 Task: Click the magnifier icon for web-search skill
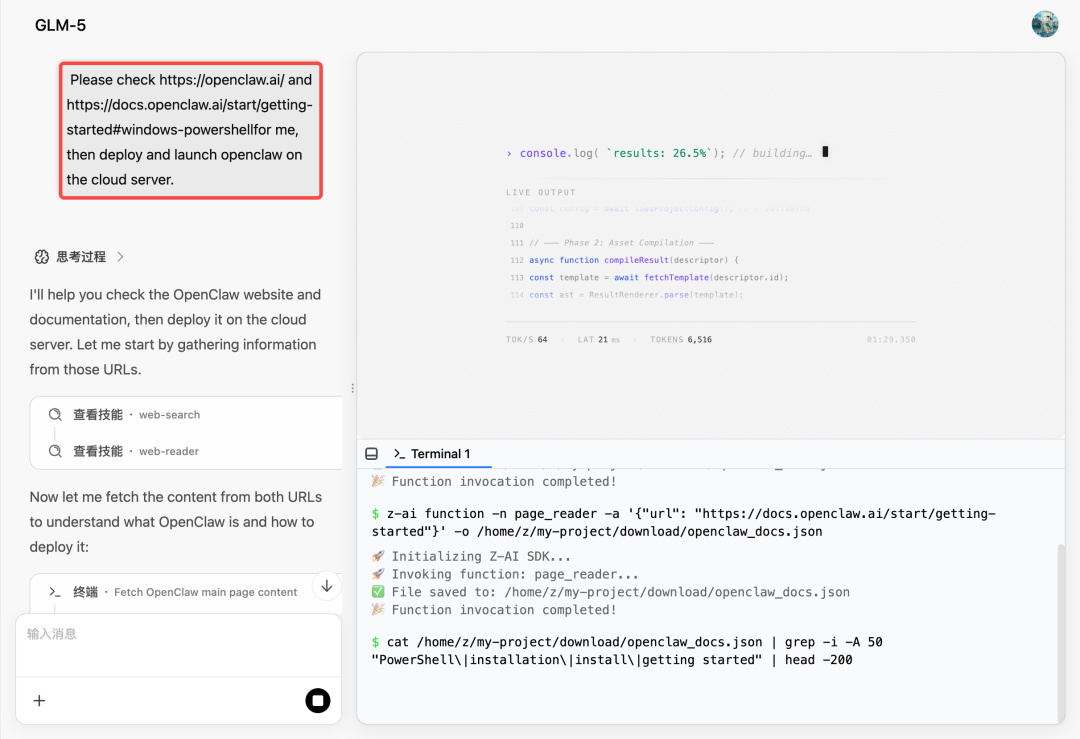(55, 414)
